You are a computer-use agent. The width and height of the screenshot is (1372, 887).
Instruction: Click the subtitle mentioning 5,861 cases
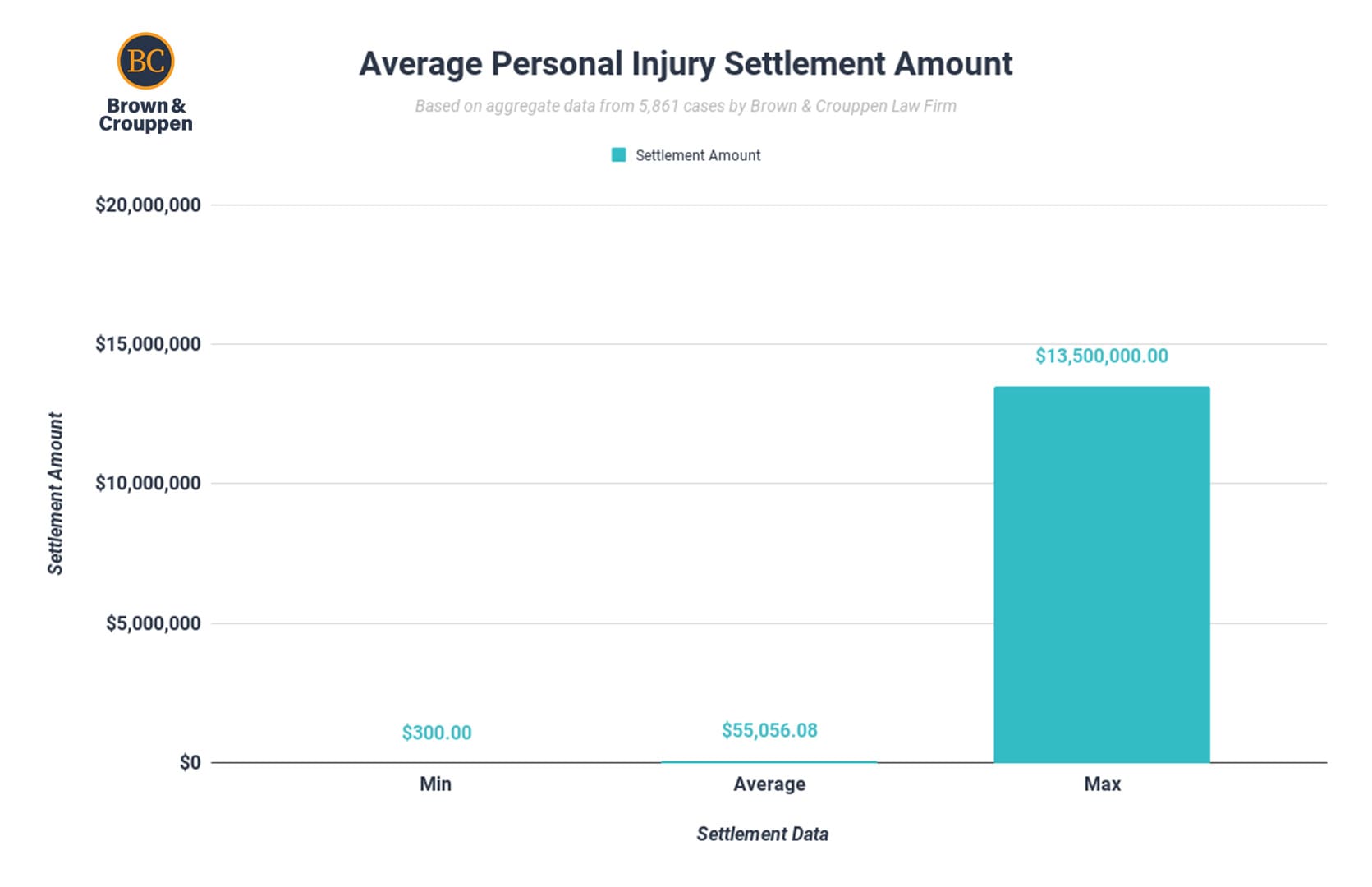(686, 106)
